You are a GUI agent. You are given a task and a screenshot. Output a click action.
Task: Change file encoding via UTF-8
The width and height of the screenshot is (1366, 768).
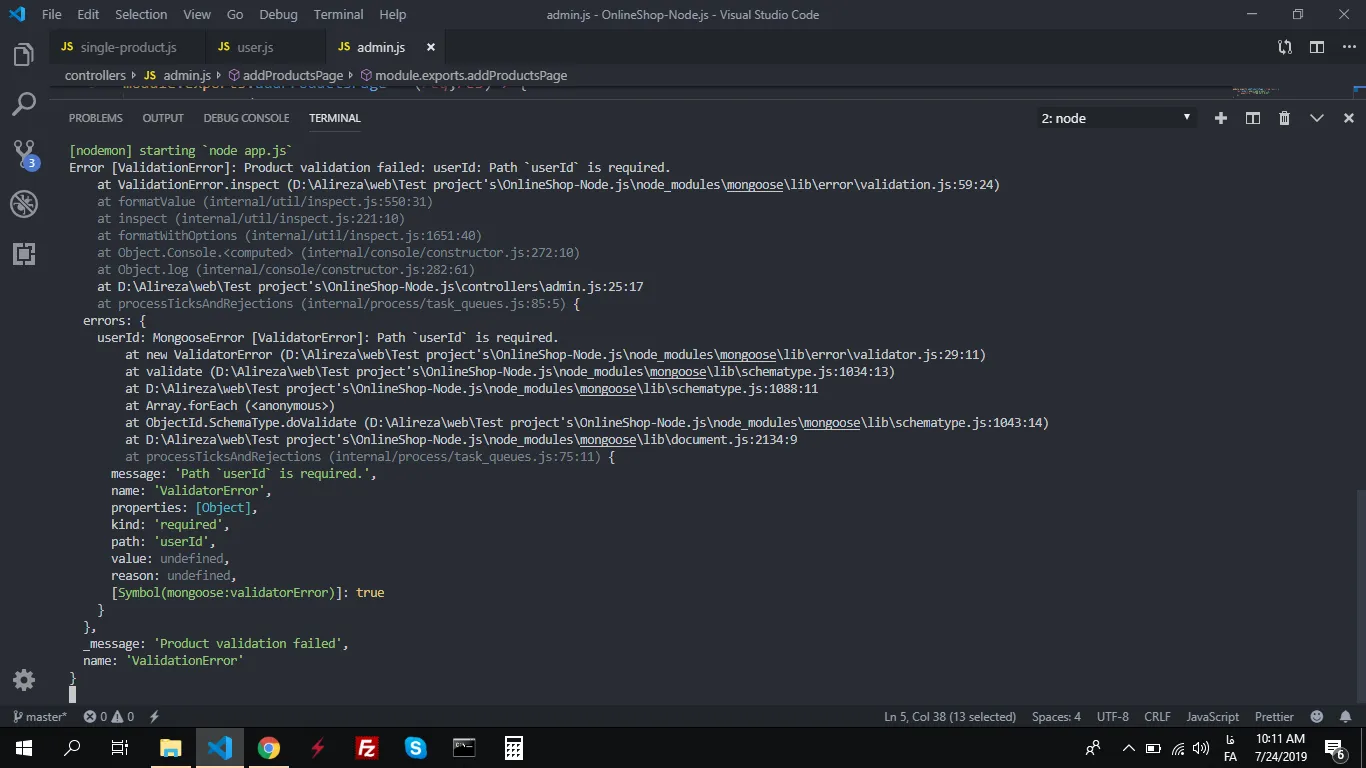point(1113,717)
